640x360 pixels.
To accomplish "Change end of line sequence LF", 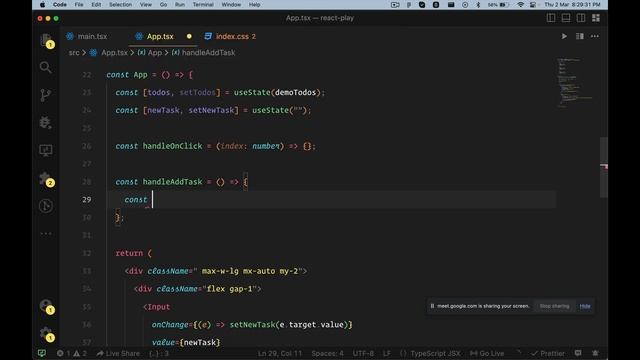I will point(387,353).
